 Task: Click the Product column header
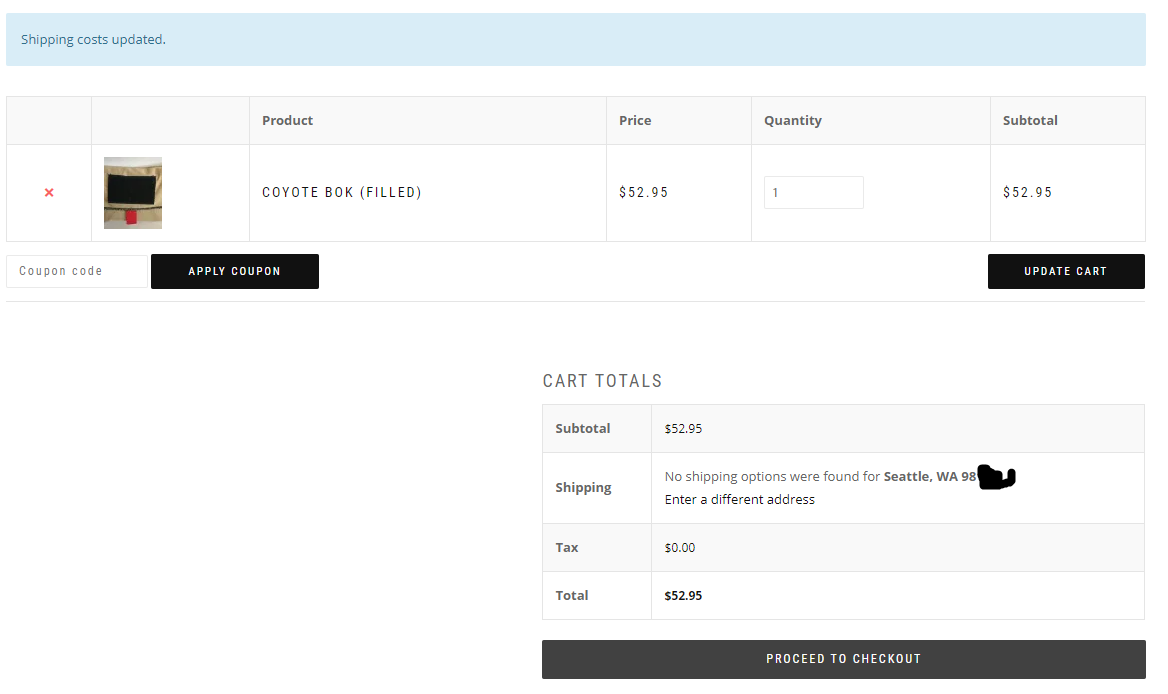click(x=288, y=120)
